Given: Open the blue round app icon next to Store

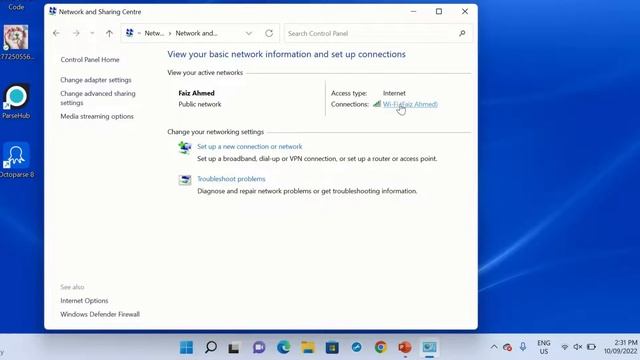Looking at the screenshot, I should coord(356,347).
